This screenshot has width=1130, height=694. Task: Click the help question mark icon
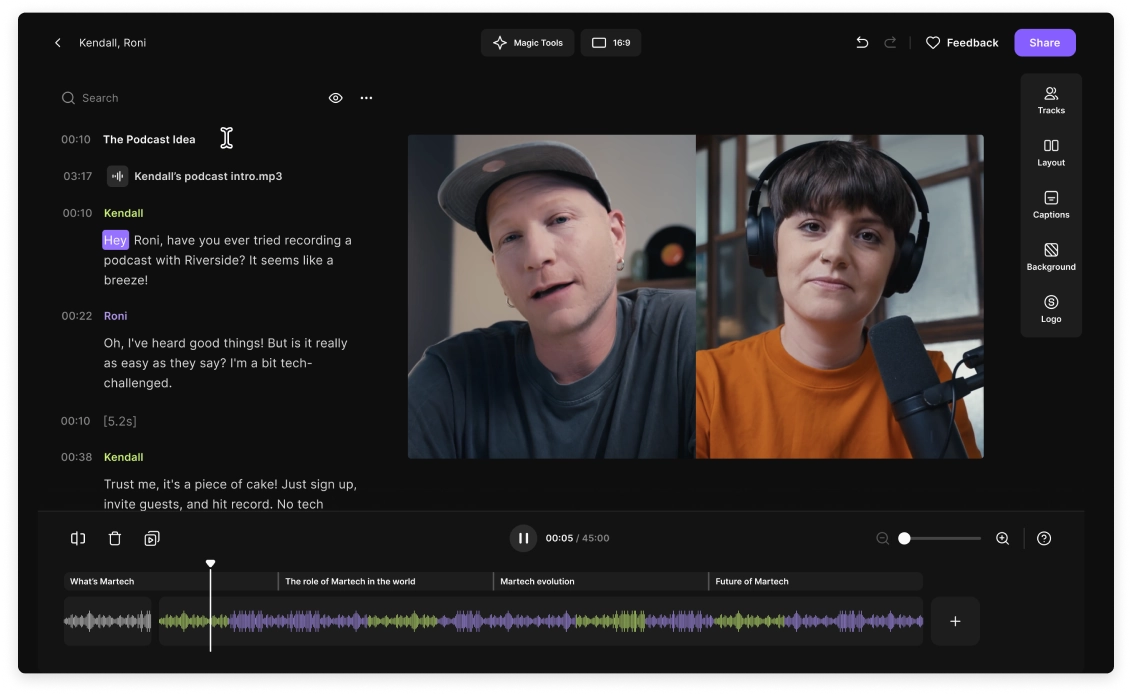[x=1044, y=538]
